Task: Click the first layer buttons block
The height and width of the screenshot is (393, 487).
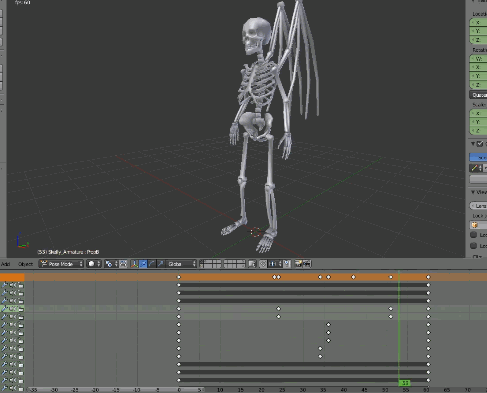Action: pyautogui.click(x=211, y=264)
